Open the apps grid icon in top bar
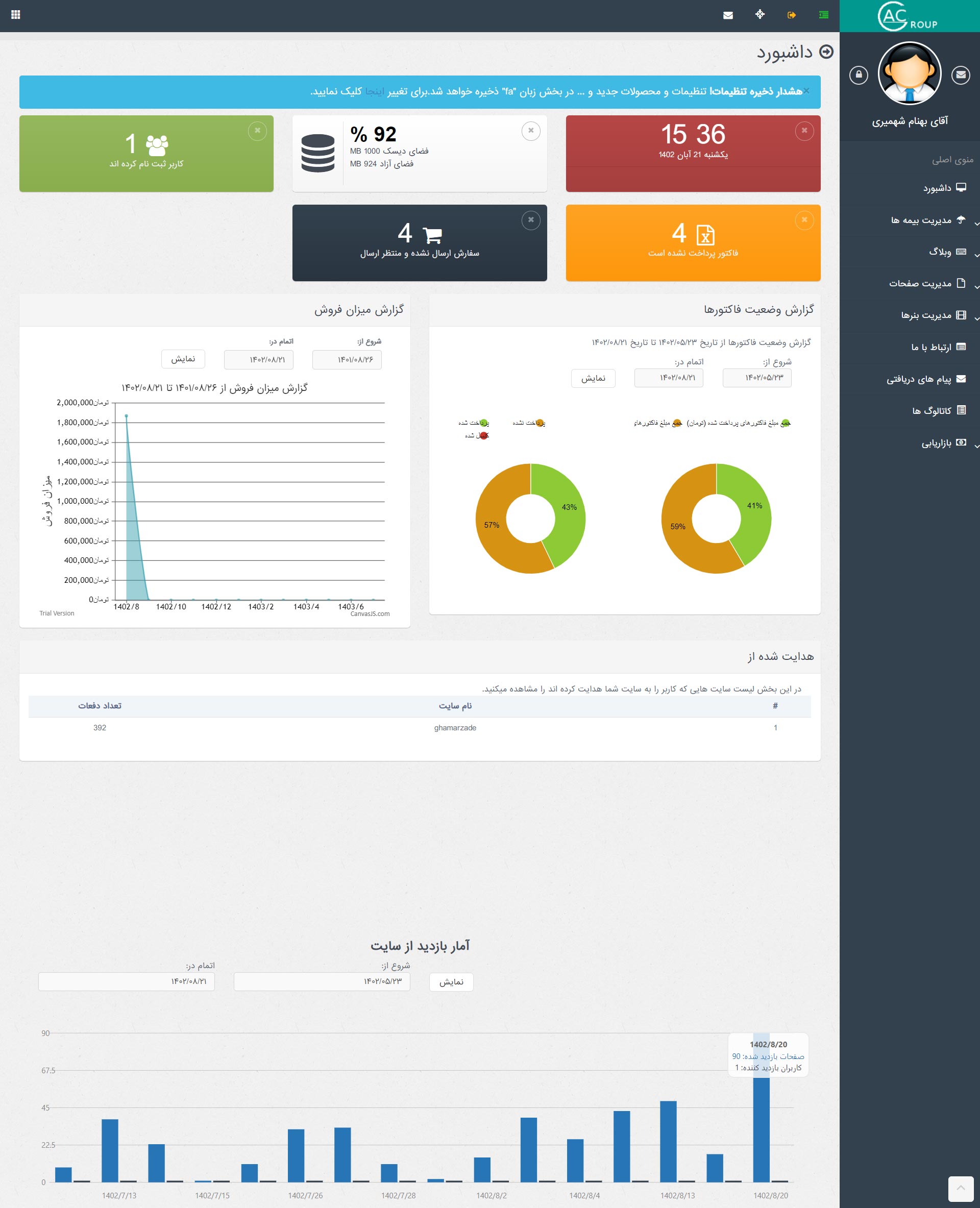 coord(15,15)
